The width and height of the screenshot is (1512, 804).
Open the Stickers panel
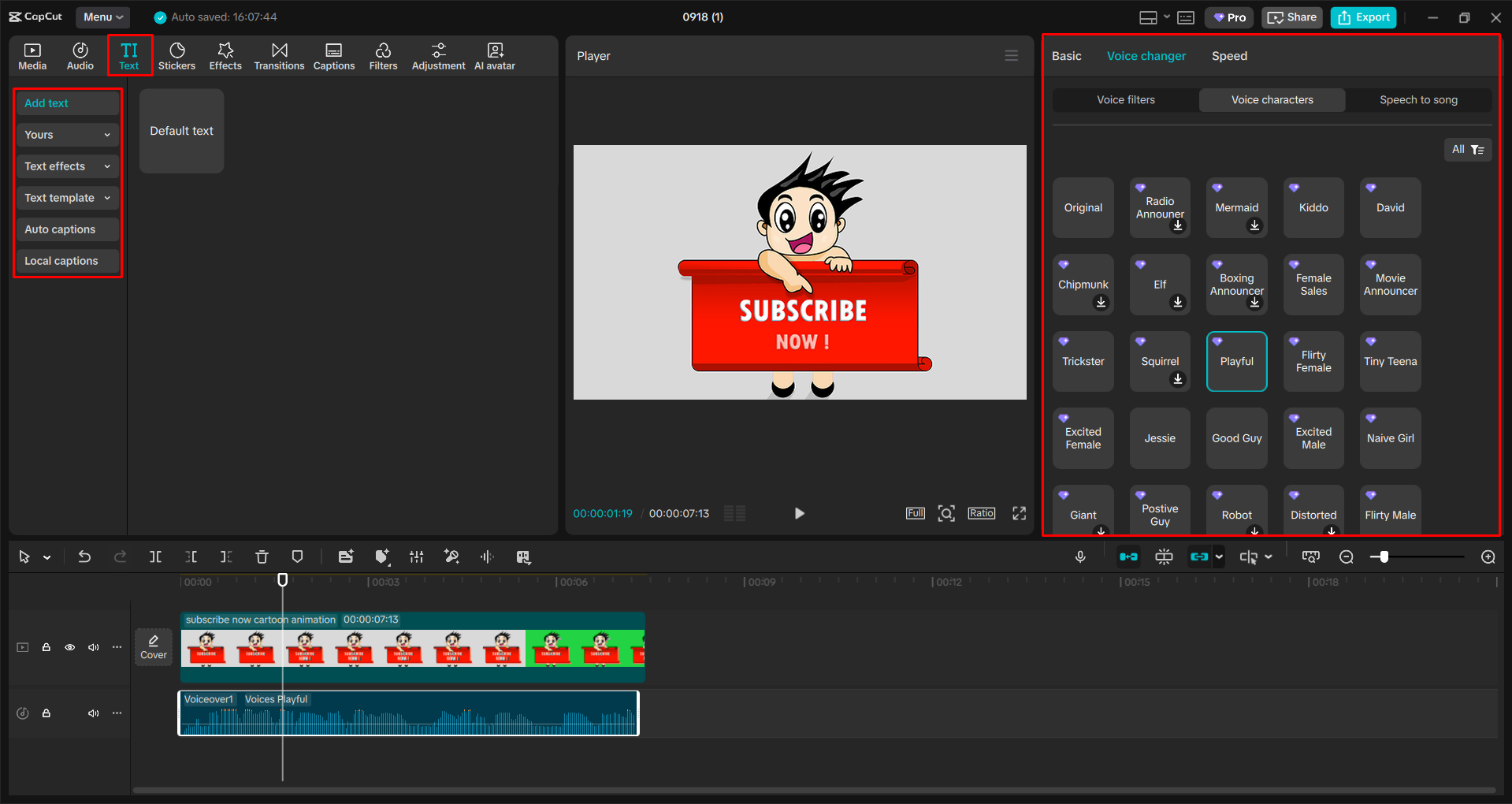[176, 56]
